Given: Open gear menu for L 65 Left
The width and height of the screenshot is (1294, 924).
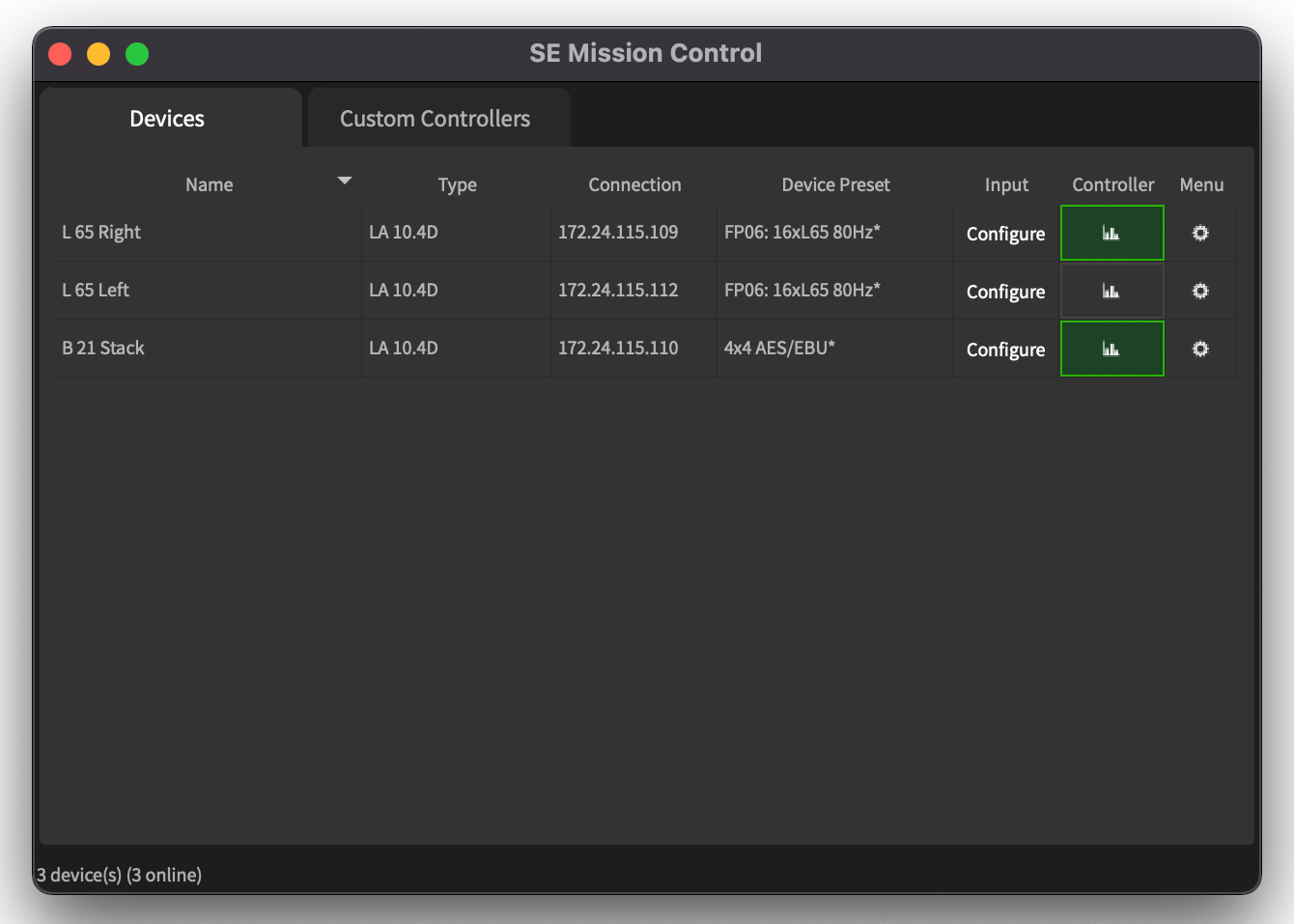Looking at the screenshot, I should click(1200, 291).
